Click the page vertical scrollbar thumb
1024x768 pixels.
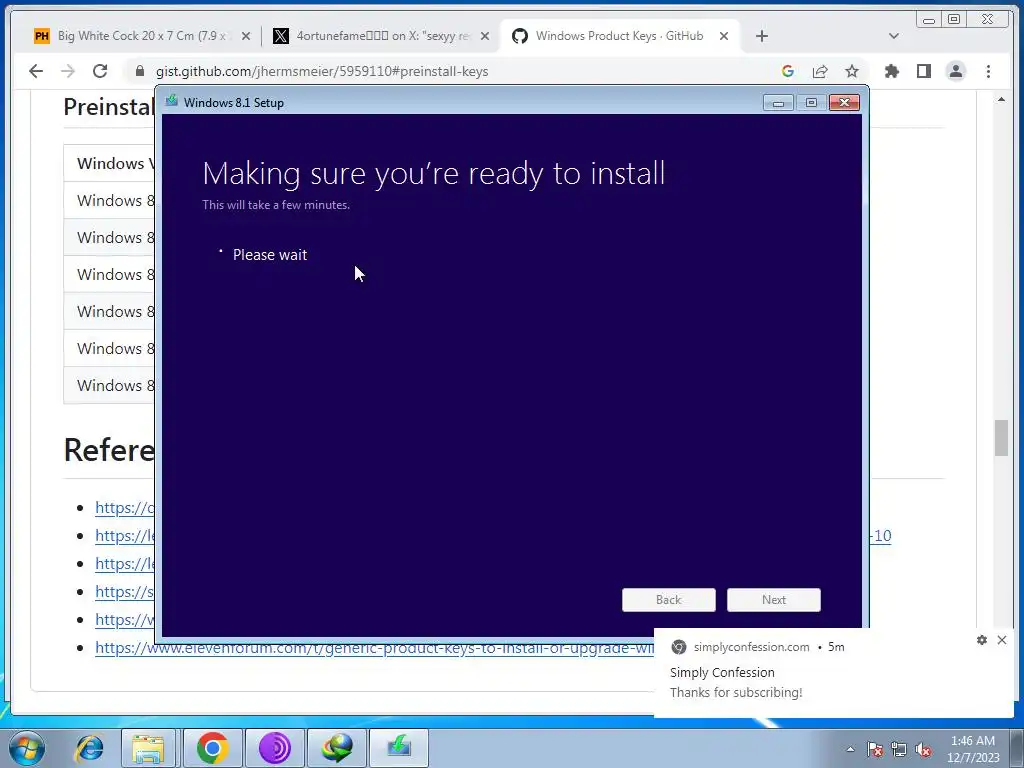(x=1001, y=438)
